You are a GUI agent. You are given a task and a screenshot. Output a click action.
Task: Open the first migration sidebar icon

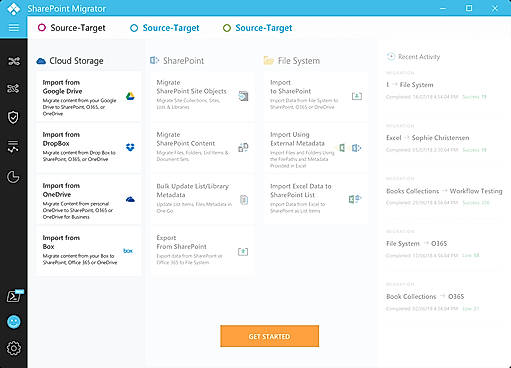[14, 61]
